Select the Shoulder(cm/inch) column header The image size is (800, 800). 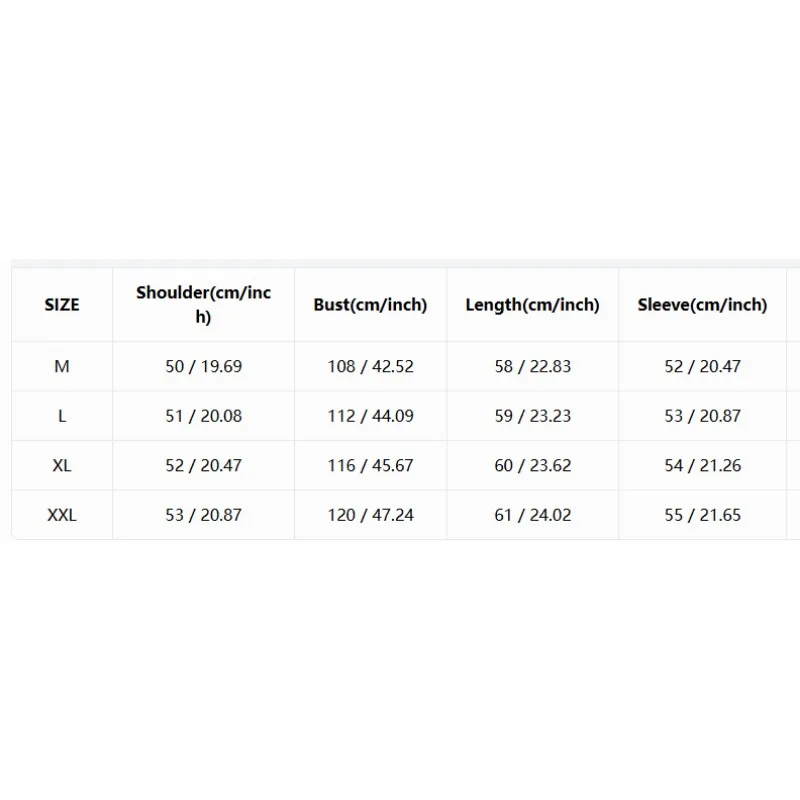[203, 305]
